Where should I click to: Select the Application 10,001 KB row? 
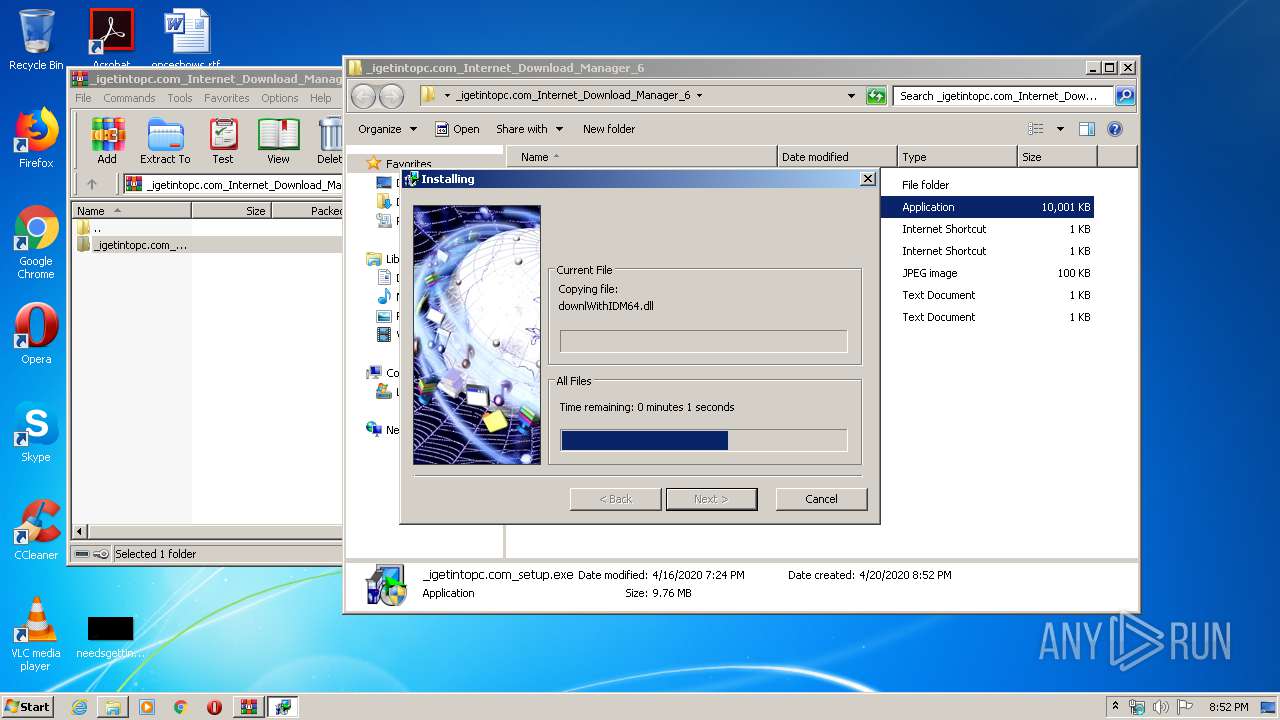[988, 207]
